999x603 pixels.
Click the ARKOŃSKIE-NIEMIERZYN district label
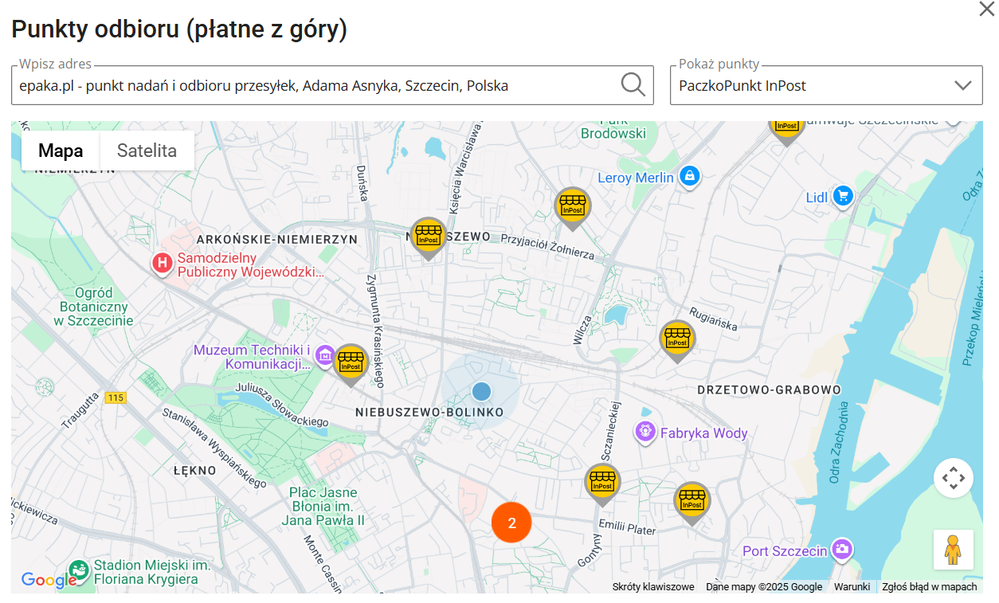(277, 240)
